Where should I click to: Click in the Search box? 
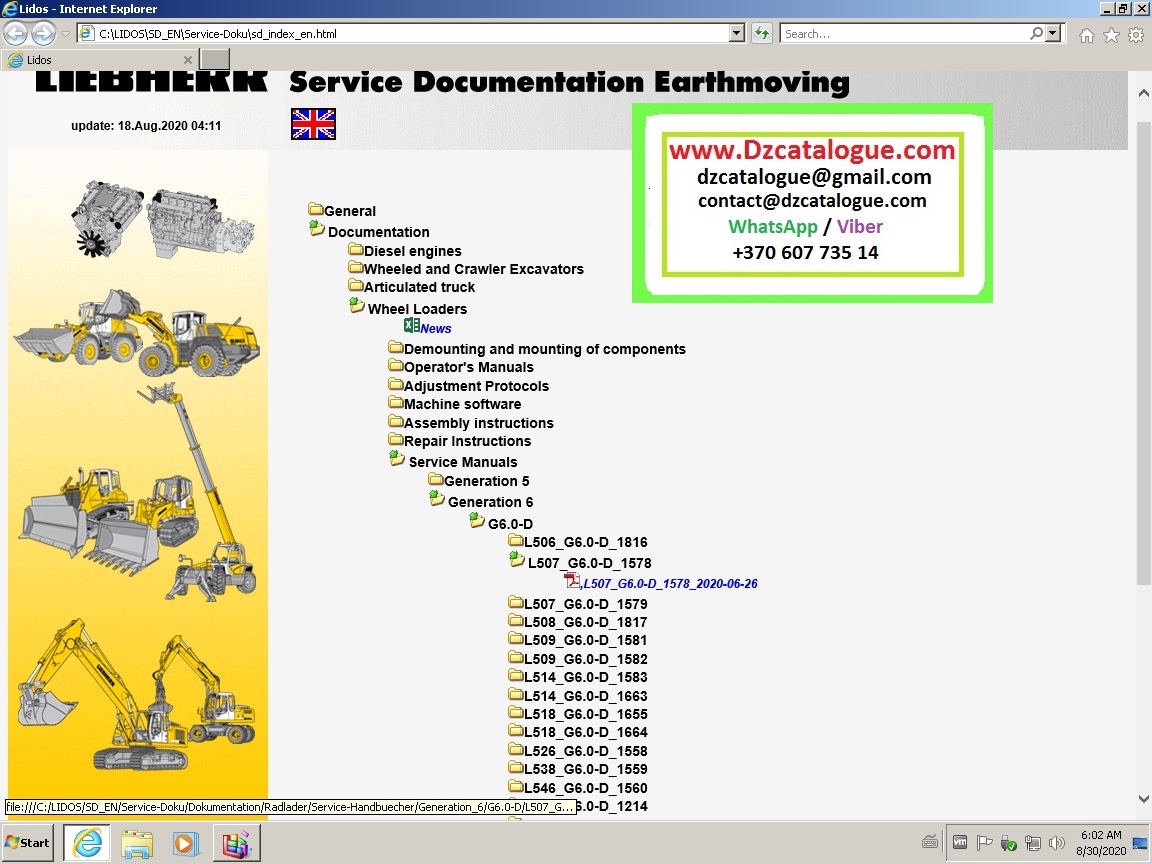[x=904, y=33]
